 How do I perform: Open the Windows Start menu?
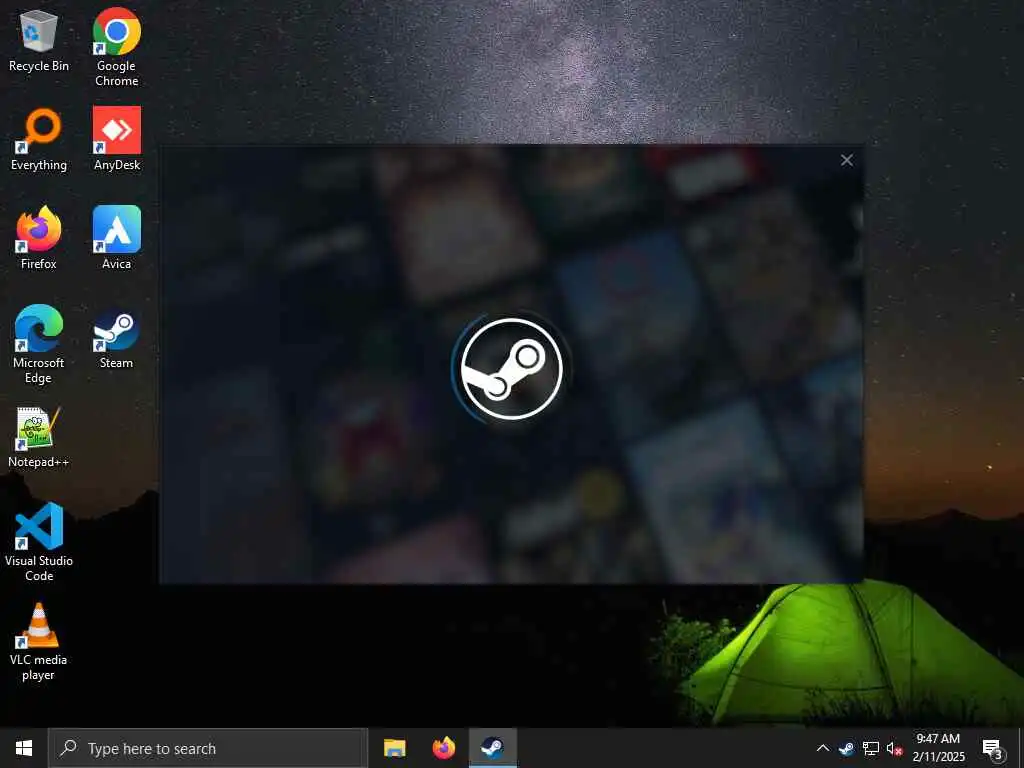(x=24, y=748)
